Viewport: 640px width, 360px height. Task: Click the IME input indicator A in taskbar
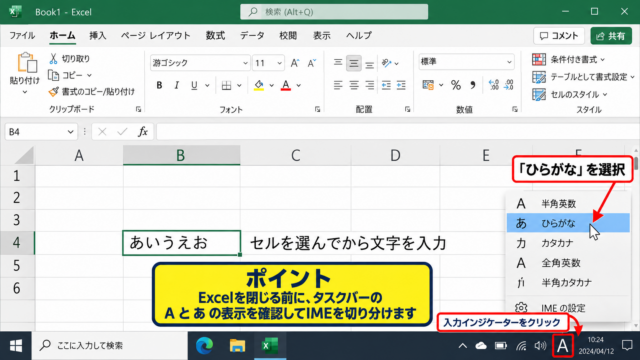point(562,346)
